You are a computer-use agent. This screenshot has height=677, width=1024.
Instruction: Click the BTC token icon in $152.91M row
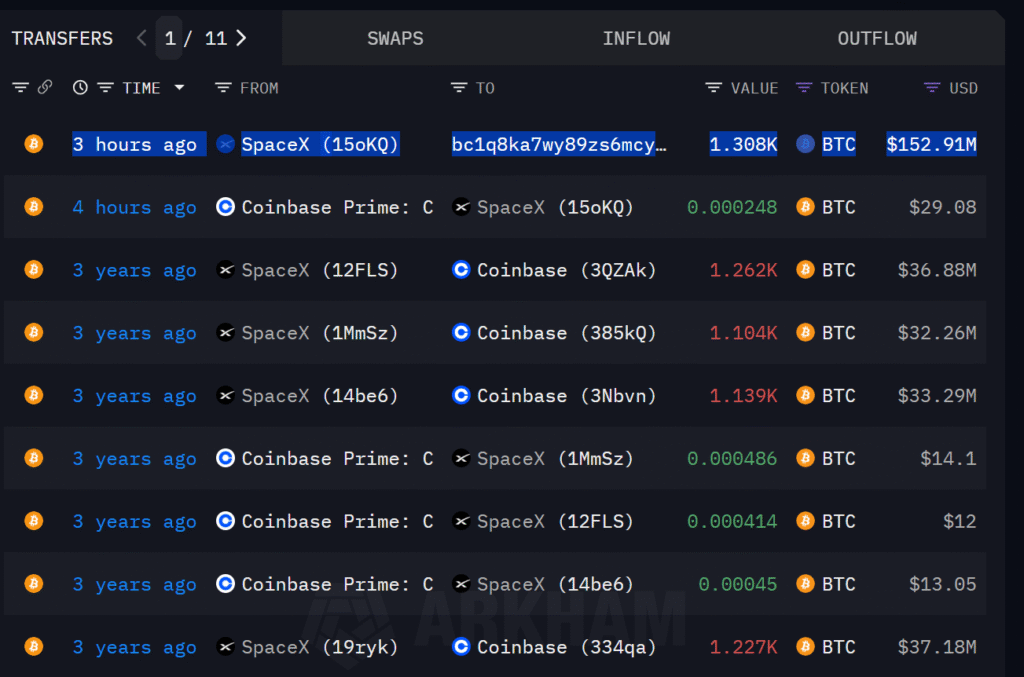[805, 144]
